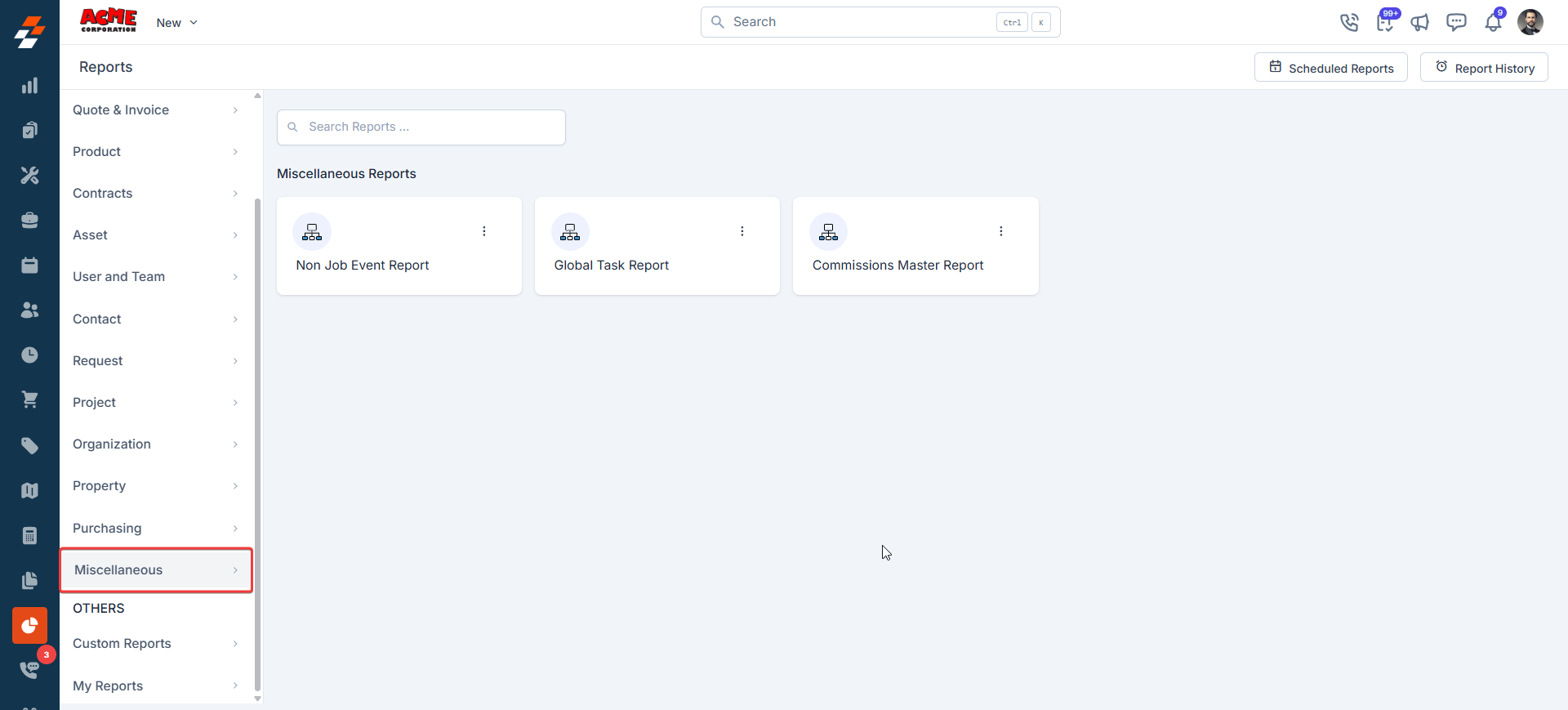This screenshot has height=710, width=1568.
Task: Open the crossed tools sidebar icon
Action: (29, 175)
